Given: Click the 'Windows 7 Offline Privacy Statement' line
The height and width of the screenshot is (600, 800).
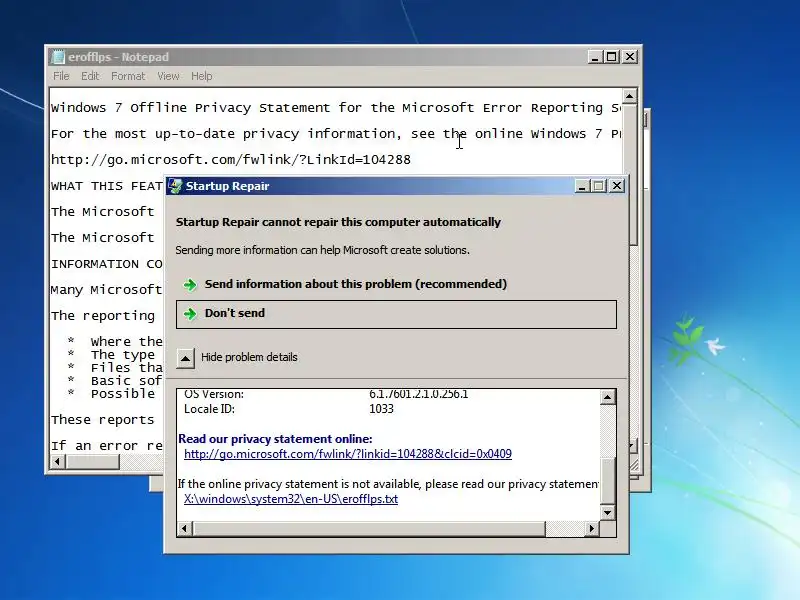Looking at the screenshot, I should pyautogui.click(x=336, y=108).
